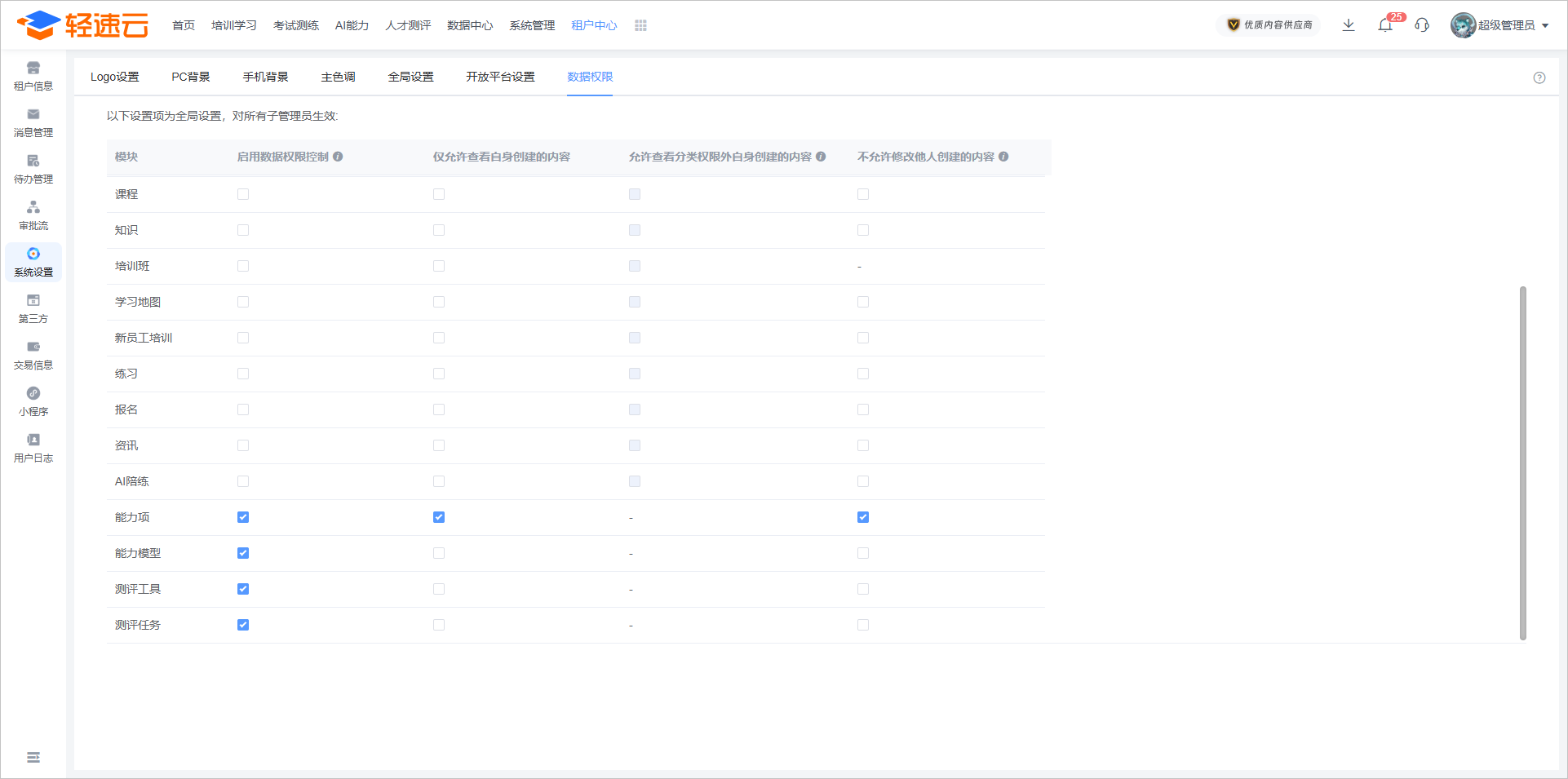Expand the app grid launcher
This screenshot has width=1568, height=779.
[641, 25]
